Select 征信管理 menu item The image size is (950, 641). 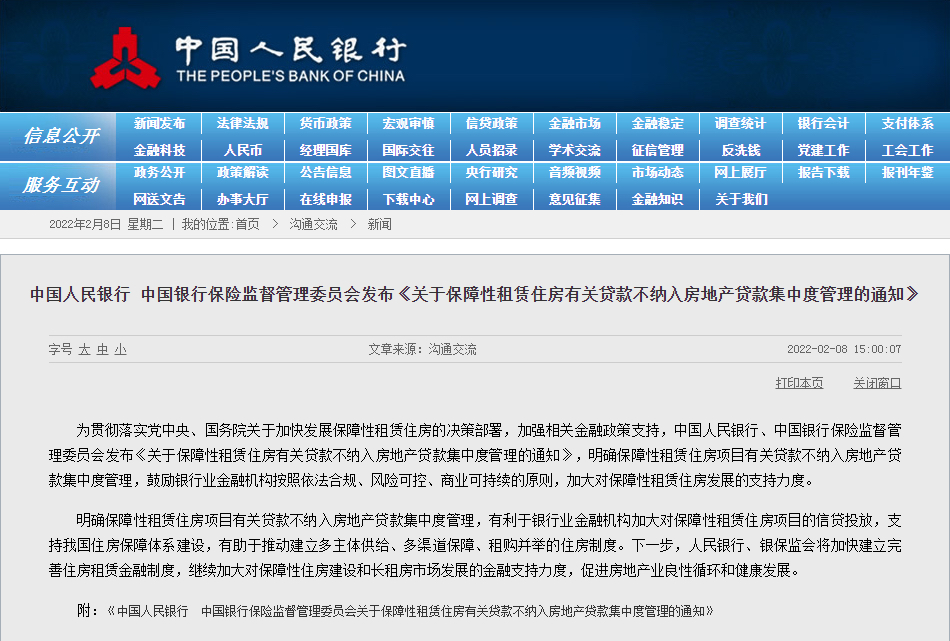coord(657,150)
